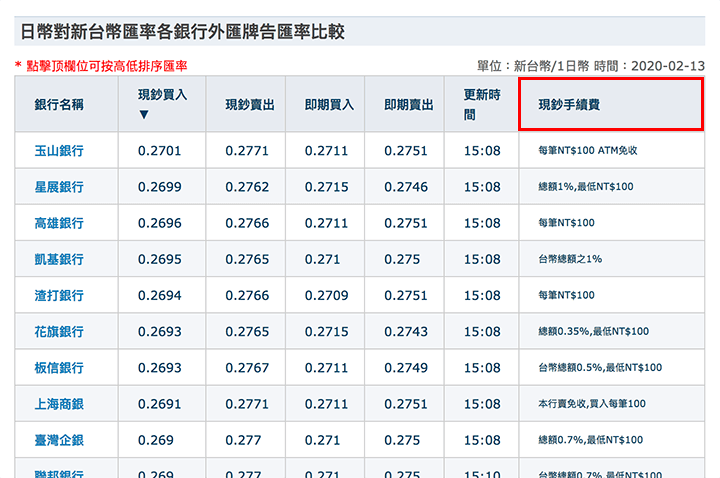Open 高雄銀行 bank link
Screen dimensions: 720x478
[59, 223]
